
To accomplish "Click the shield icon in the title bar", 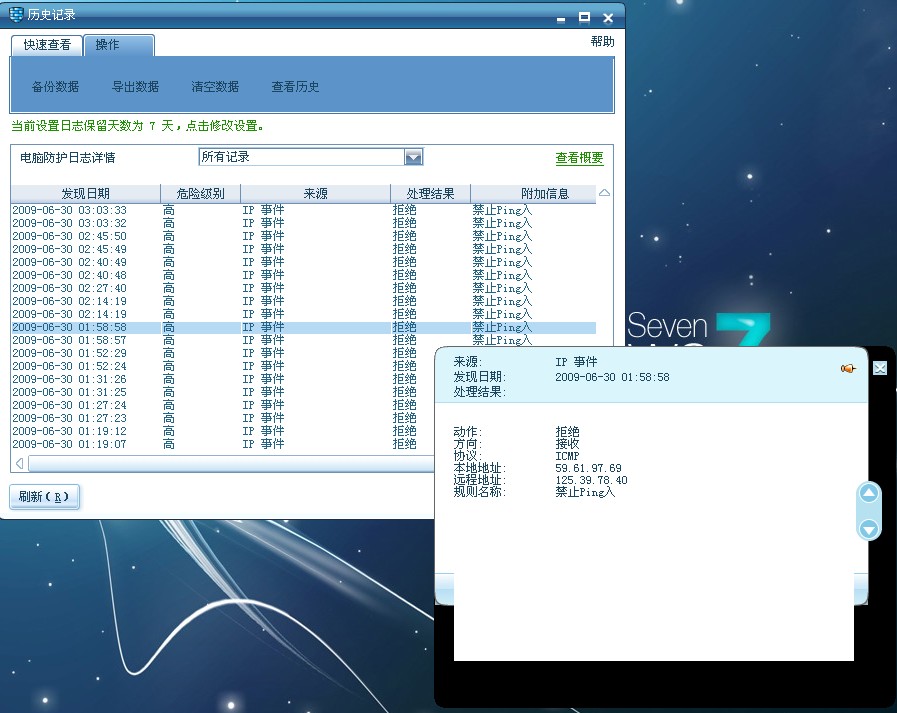I will click(x=17, y=15).
